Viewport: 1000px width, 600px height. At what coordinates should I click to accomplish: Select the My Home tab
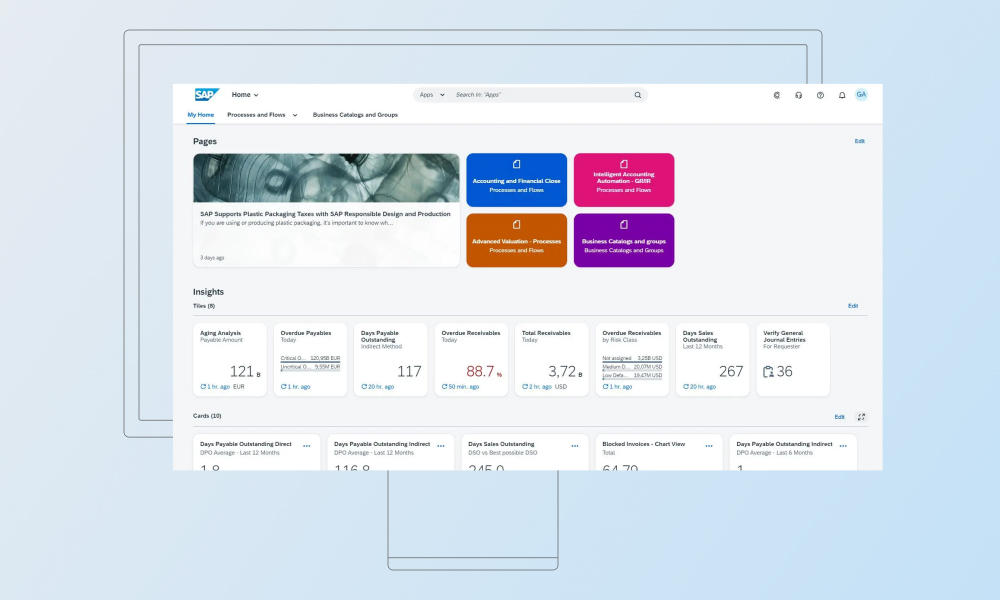200,115
